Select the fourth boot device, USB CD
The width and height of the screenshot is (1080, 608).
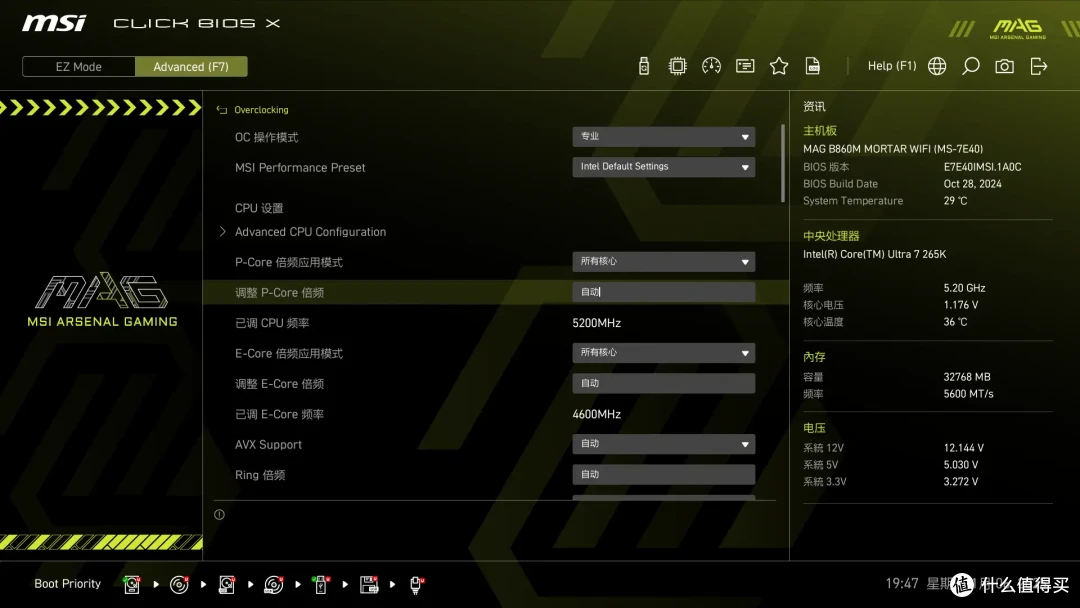(x=273, y=585)
